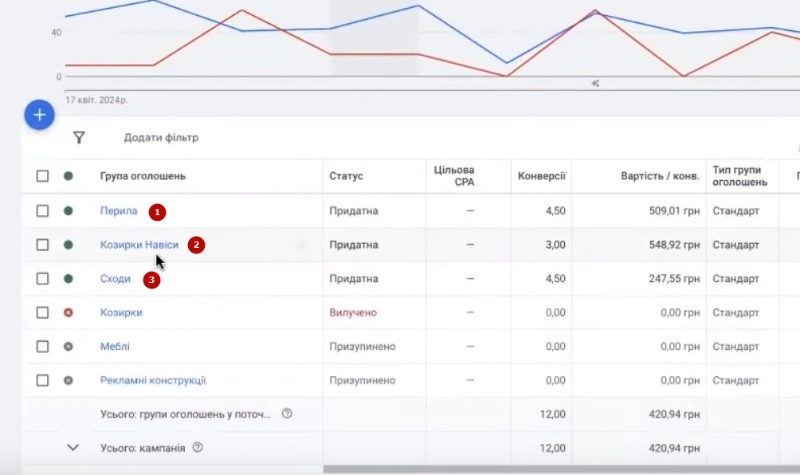Image resolution: width=800 pixels, height=475 pixels.
Task: Click paused status icon for Меблі
Action: pyautogui.click(x=68, y=347)
